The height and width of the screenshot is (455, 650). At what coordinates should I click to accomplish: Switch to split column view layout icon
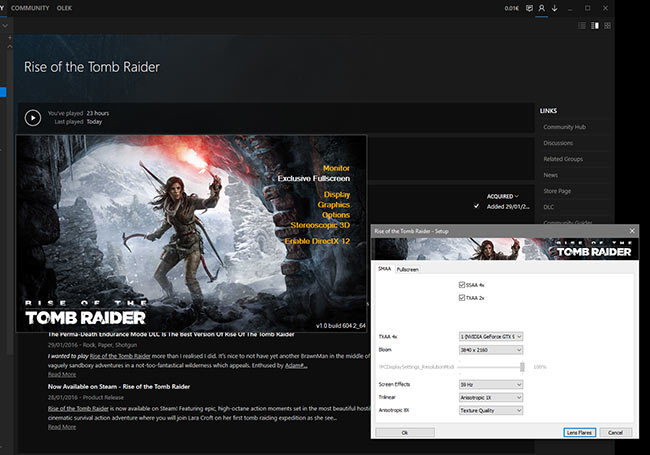click(x=595, y=26)
